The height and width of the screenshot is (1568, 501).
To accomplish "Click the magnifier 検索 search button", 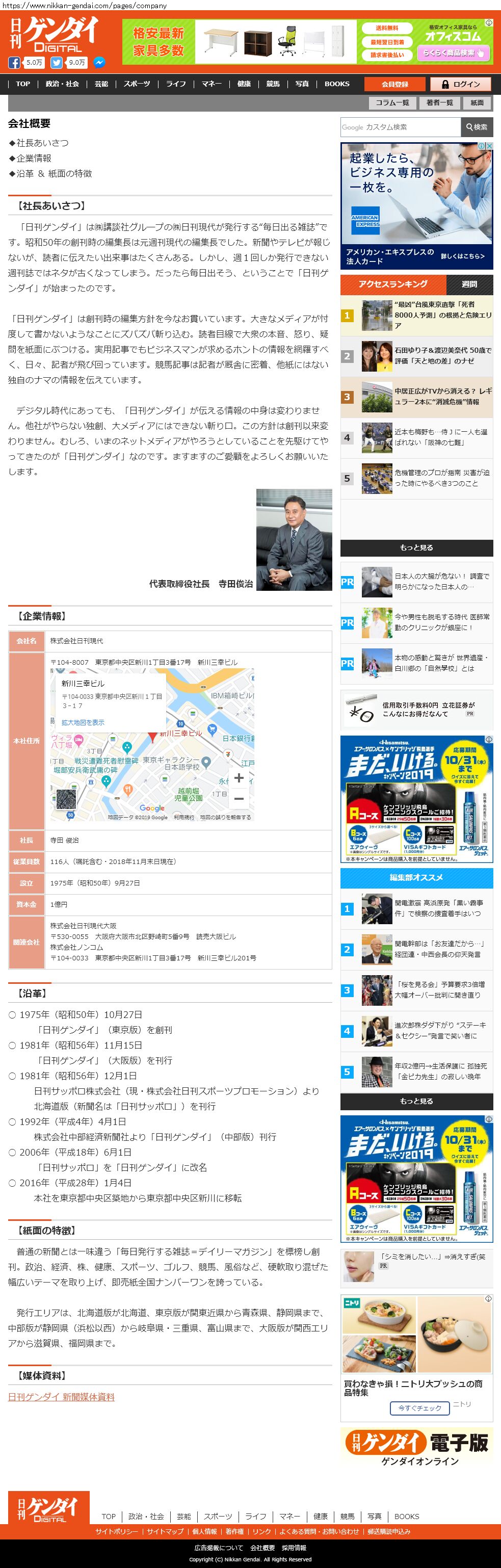I will pyautogui.click(x=477, y=127).
